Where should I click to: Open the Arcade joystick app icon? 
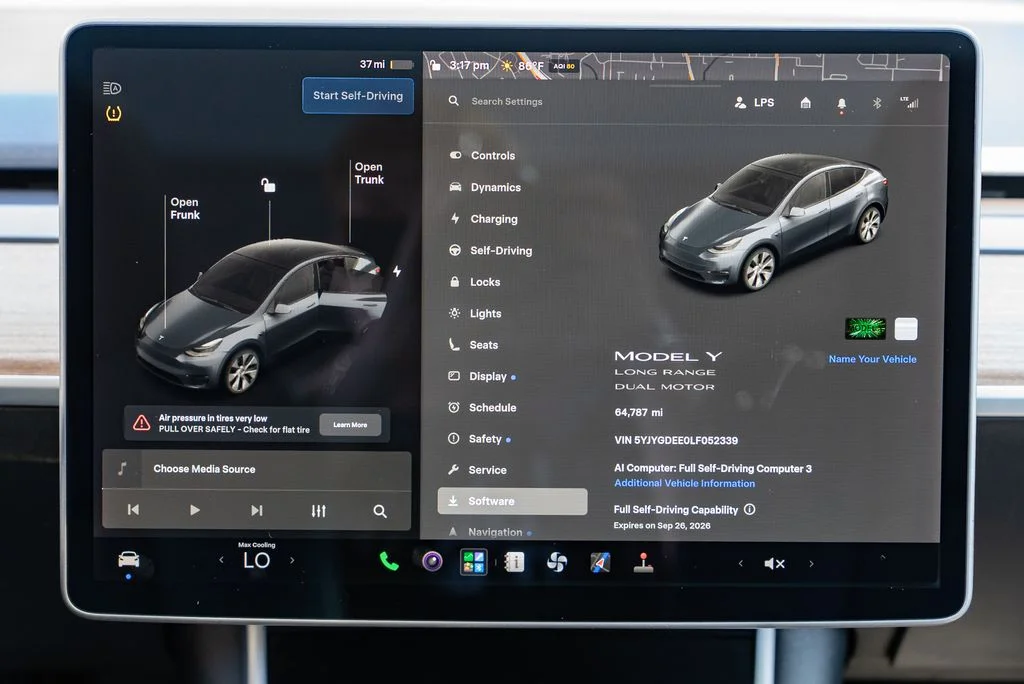643,562
